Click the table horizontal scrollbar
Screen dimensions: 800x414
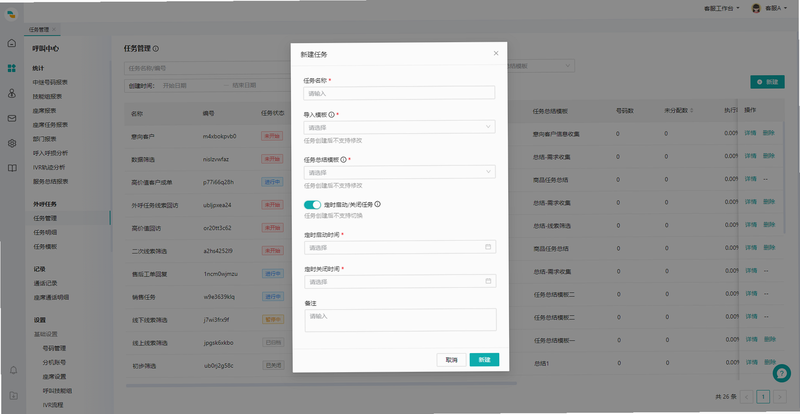(x=321, y=383)
